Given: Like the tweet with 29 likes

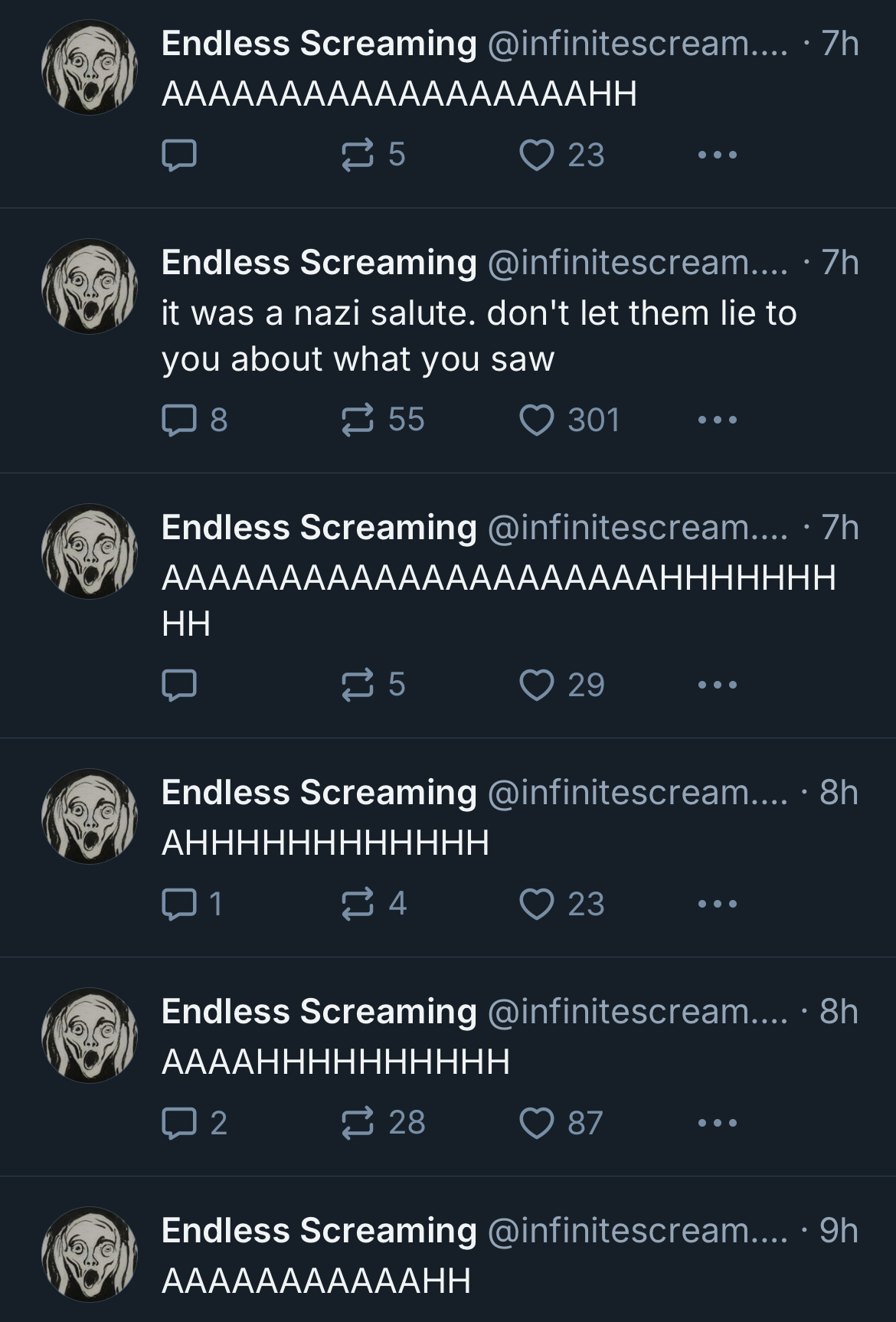Looking at the screenshot, I should tap(537, 685).
